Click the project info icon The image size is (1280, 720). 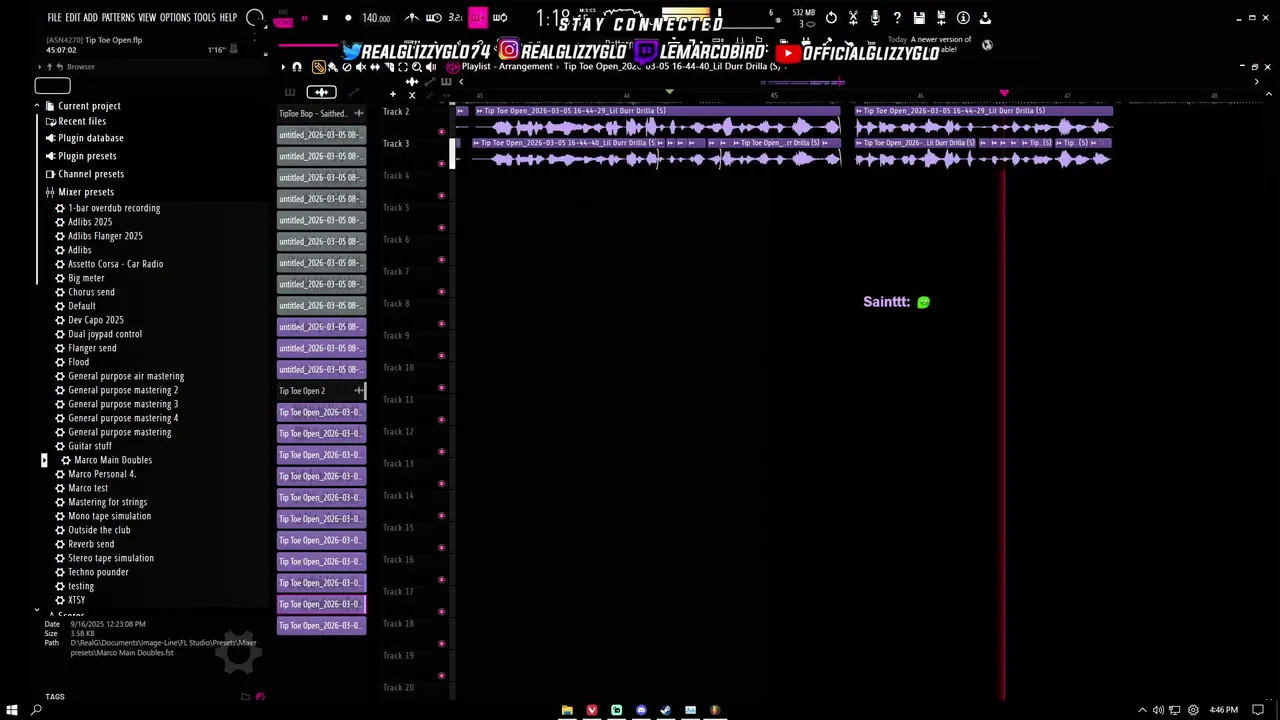[963, 18]
